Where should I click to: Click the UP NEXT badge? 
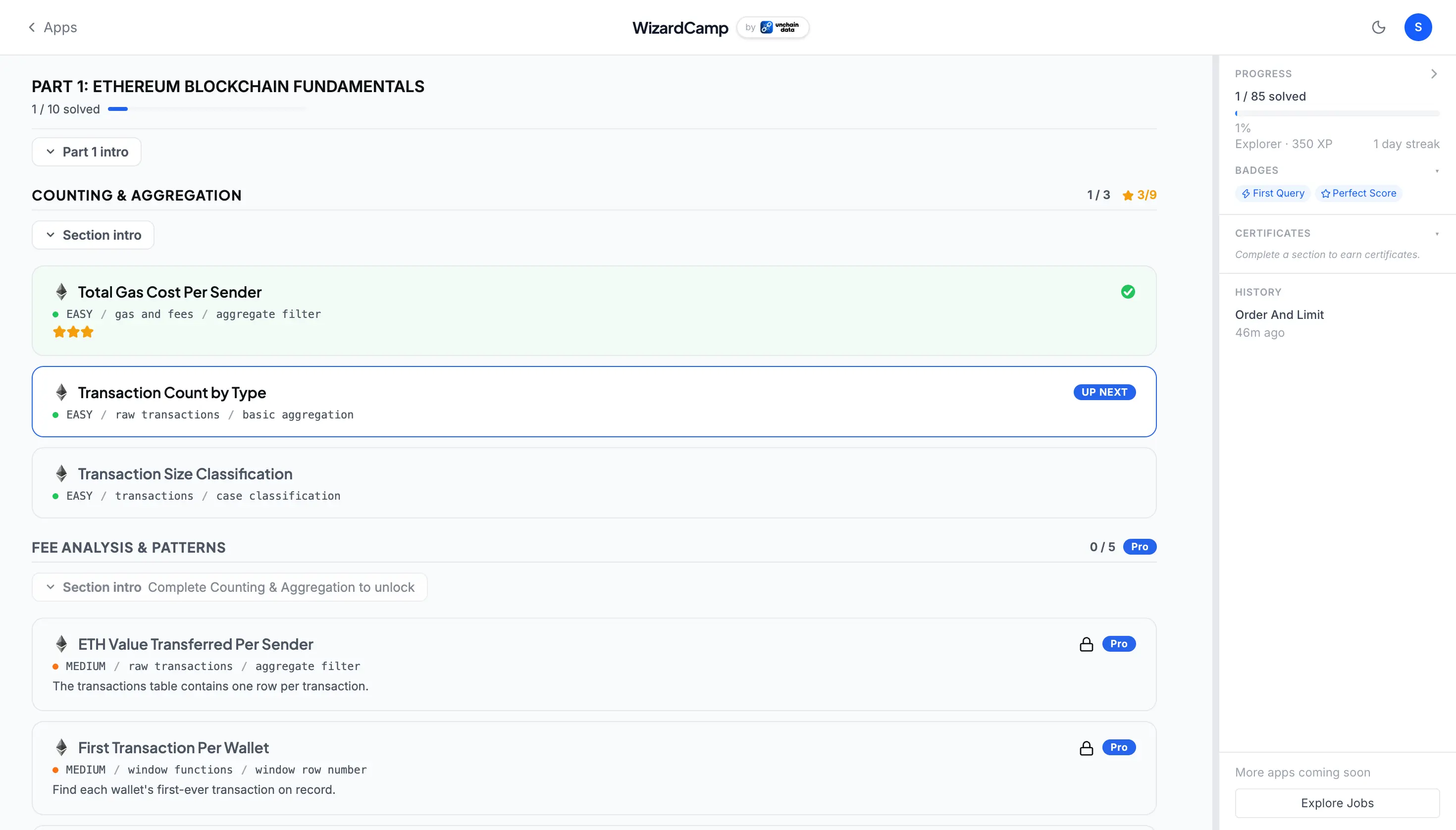click(1104, 392)
